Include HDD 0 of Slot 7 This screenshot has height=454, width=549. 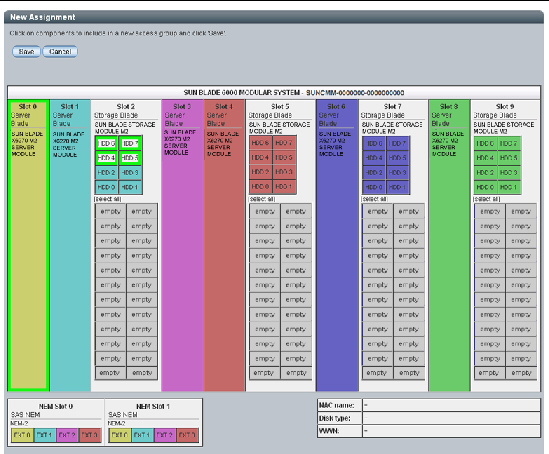tap(374, 187)
